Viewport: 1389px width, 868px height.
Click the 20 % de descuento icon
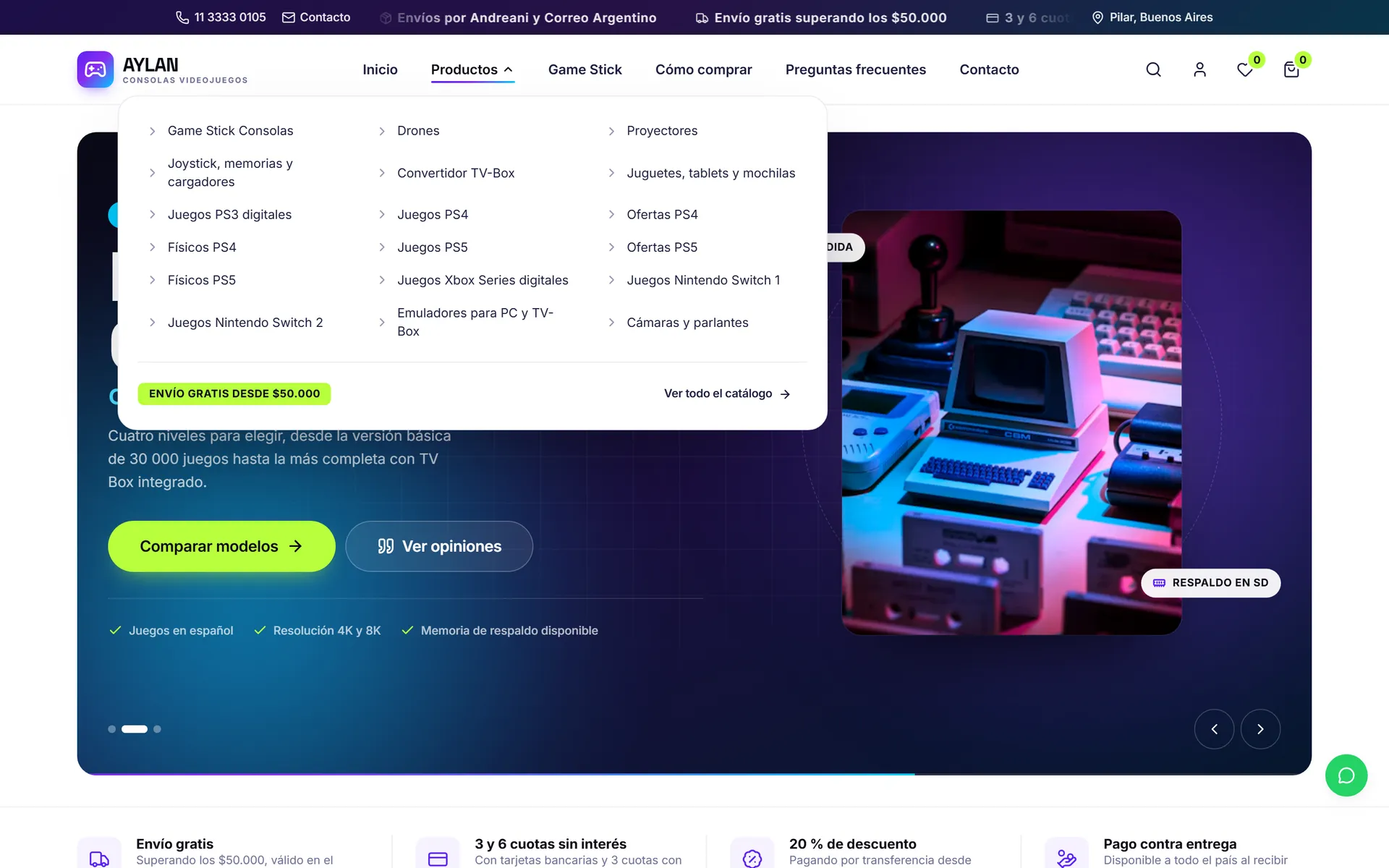click(x=752, y=857)
